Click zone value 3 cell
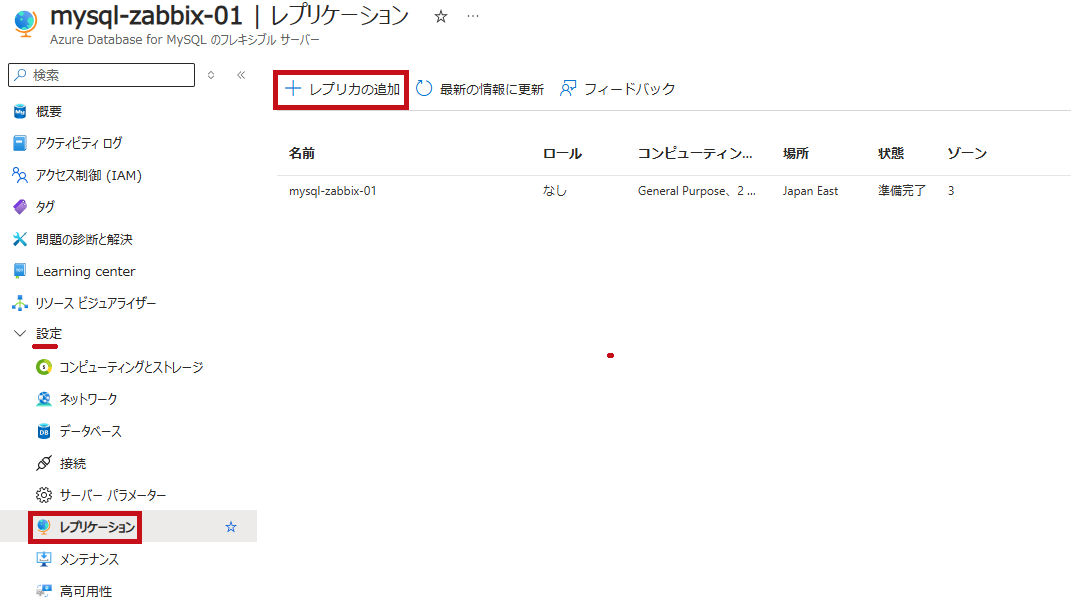Image resolution: width=1071 pixels, height=605 pixels. (x=951, y=191)
